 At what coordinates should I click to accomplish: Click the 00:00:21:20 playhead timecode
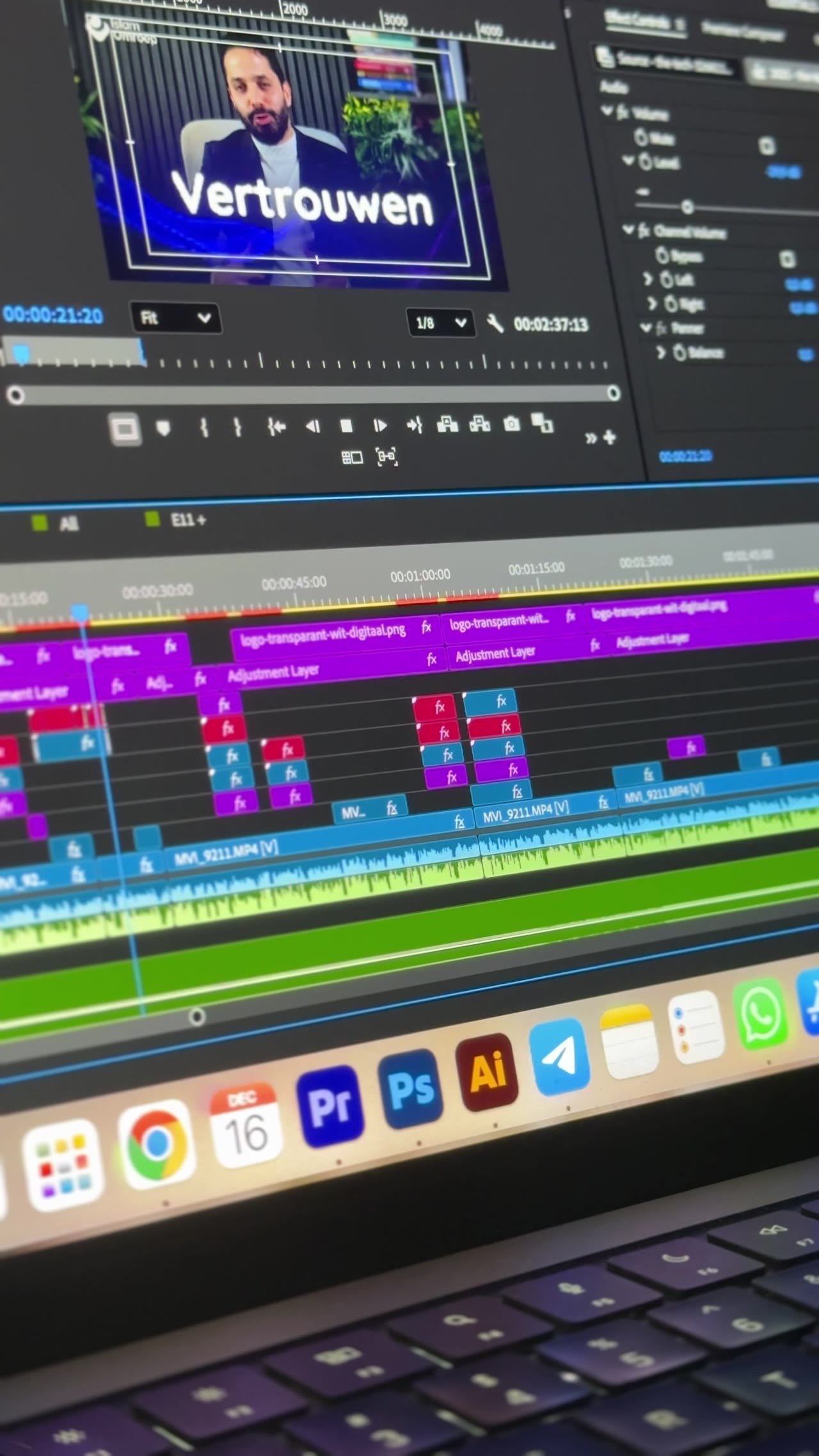[x=52, y=315]
